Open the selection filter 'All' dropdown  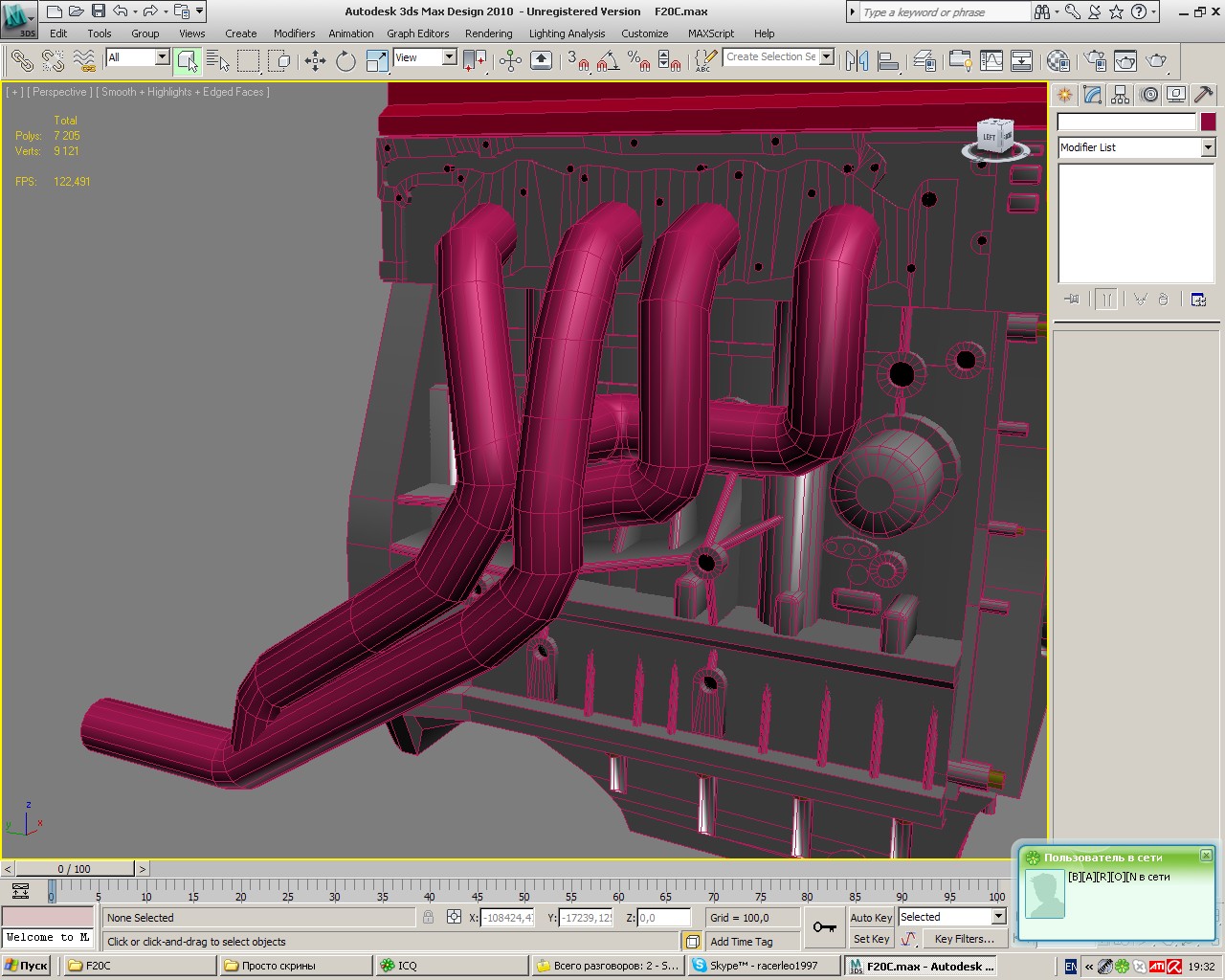click(162, 57)
